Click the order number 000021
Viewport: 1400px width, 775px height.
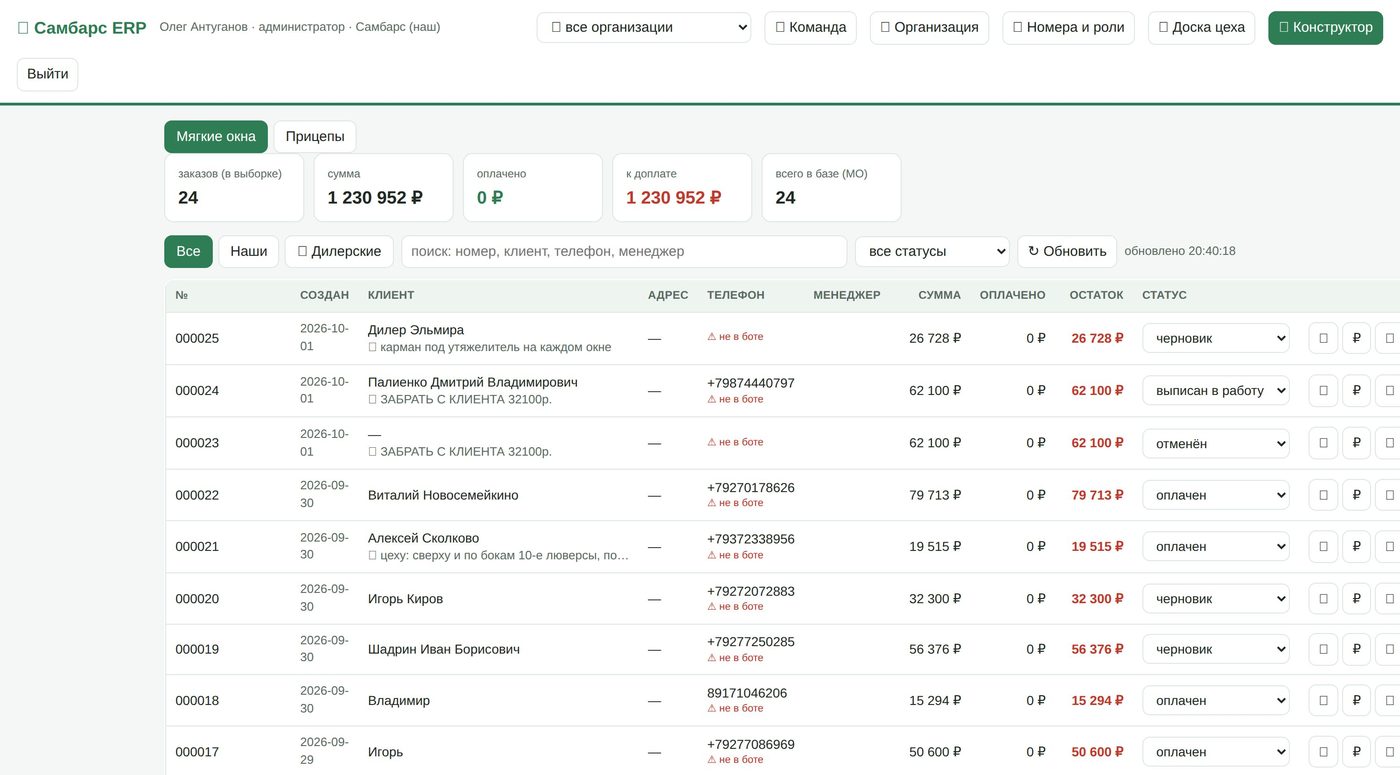coord(197,546)
